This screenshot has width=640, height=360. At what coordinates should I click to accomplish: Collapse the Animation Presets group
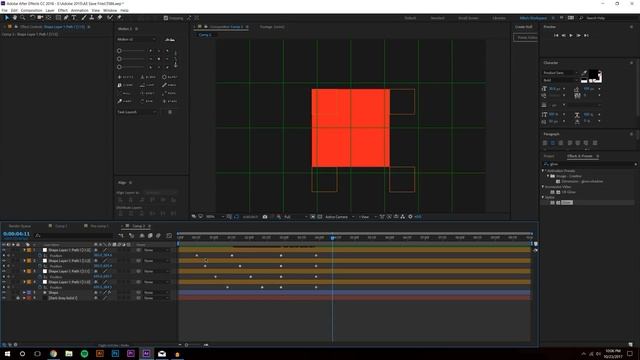pyautogui.click(x=543, y=171)
